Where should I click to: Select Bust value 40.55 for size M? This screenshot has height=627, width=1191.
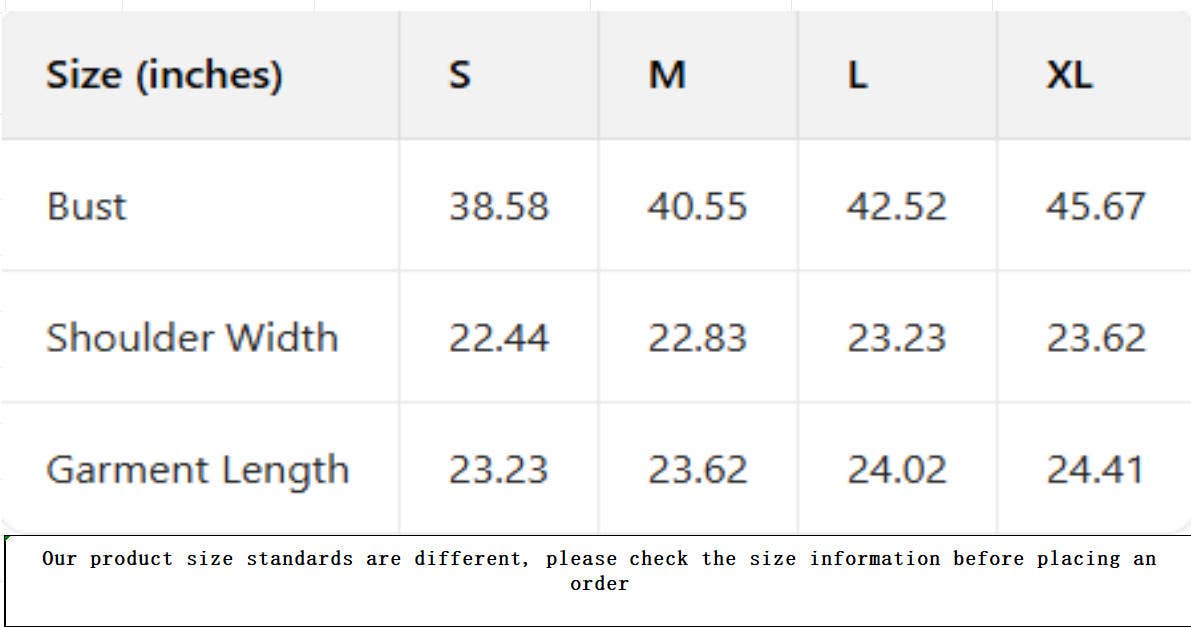pos(697,207)
